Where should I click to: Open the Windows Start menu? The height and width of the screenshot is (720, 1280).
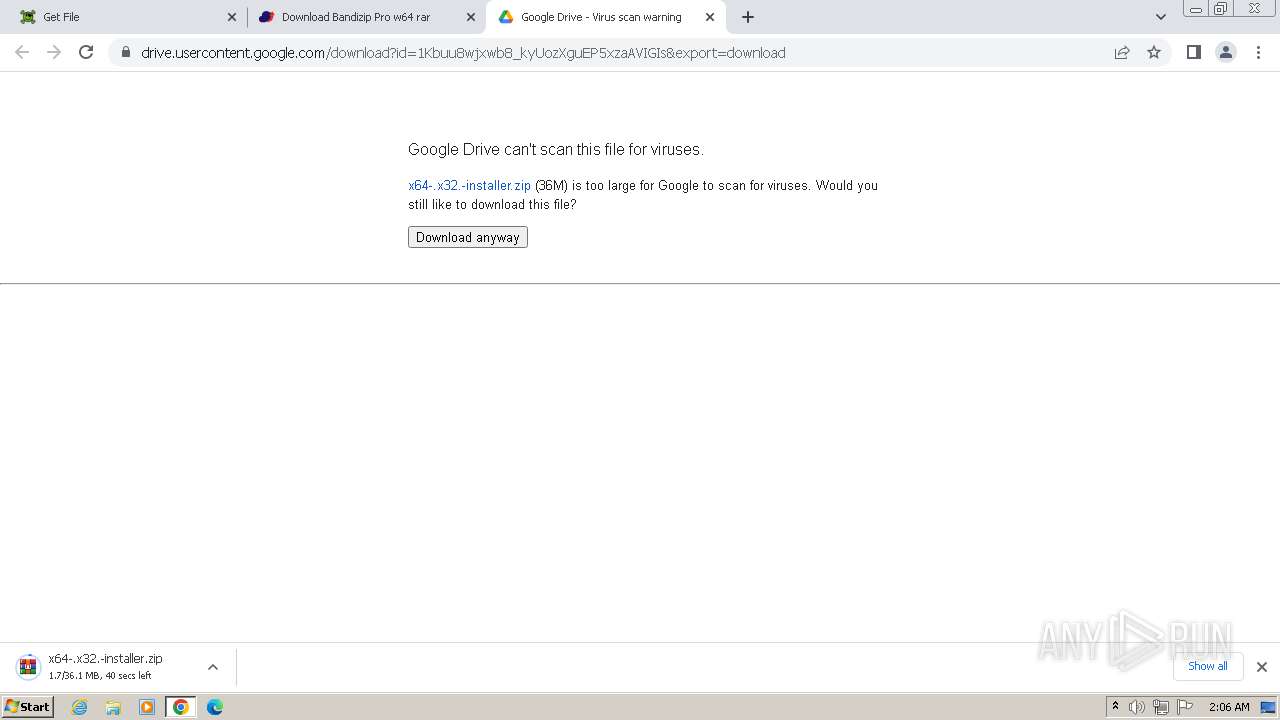(x=28, y=707)
